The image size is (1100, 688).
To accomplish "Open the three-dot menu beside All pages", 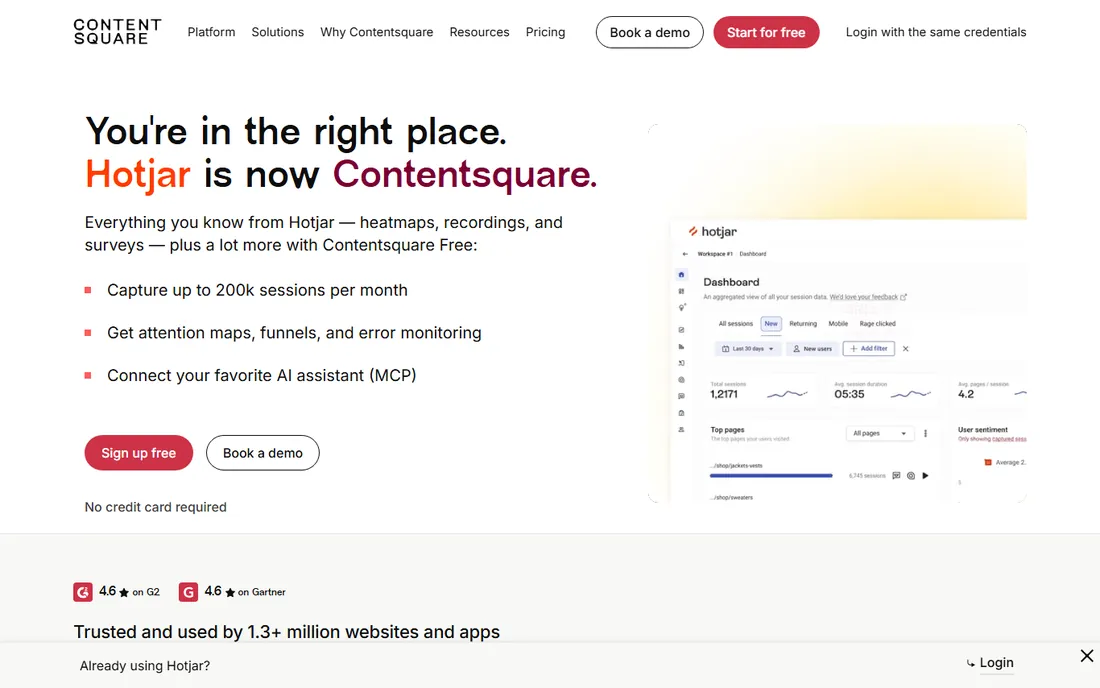I will pos(925,433).
